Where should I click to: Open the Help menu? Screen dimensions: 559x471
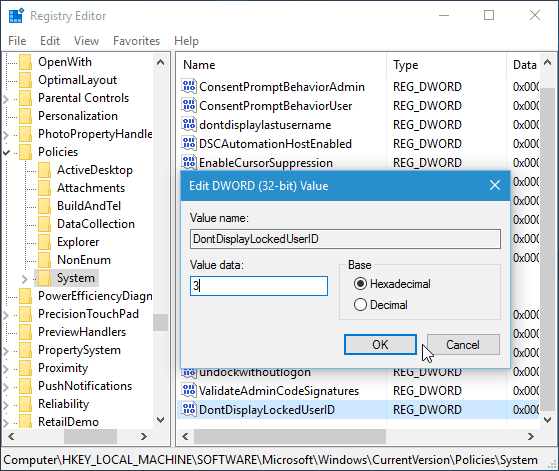click(186, 41)
